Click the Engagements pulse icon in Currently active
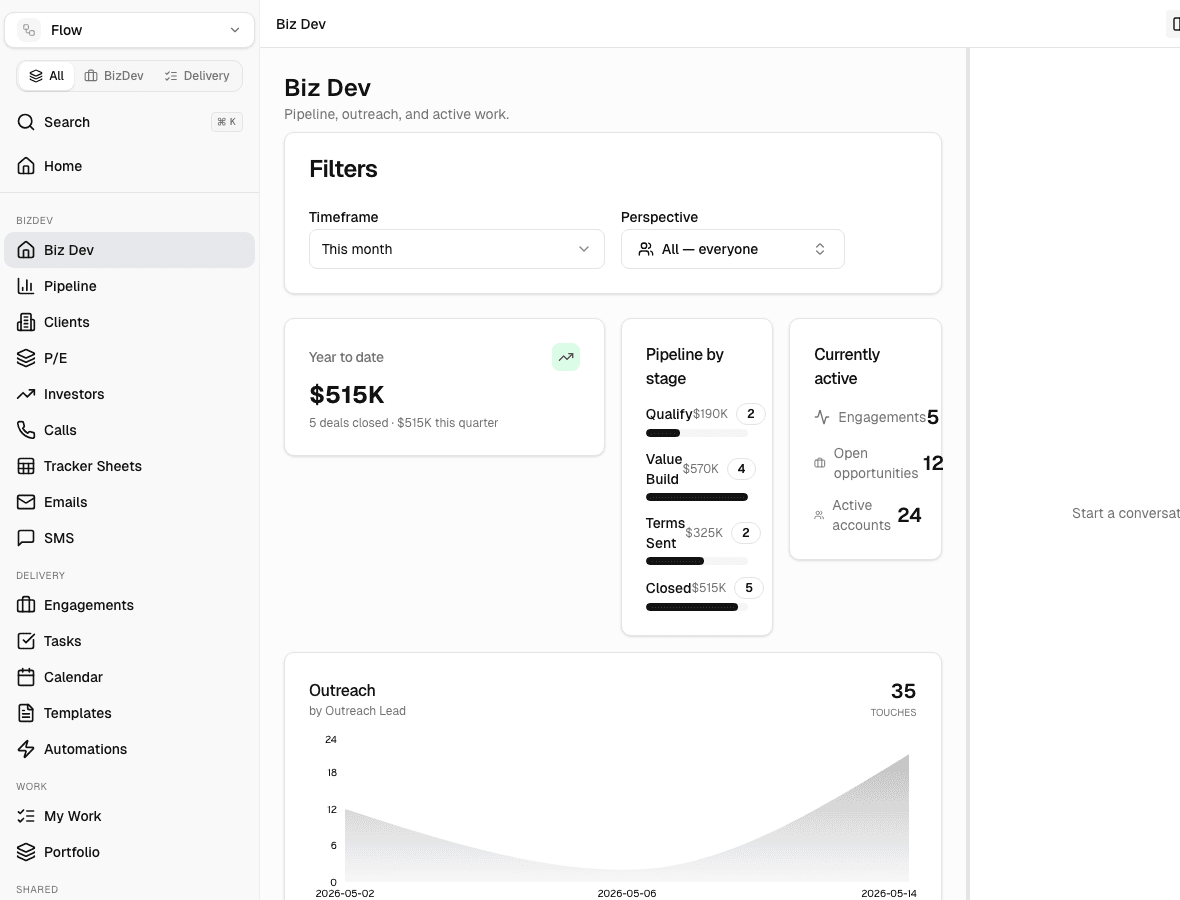This screenshot has width=1180, height=900. tap(822, 417)
